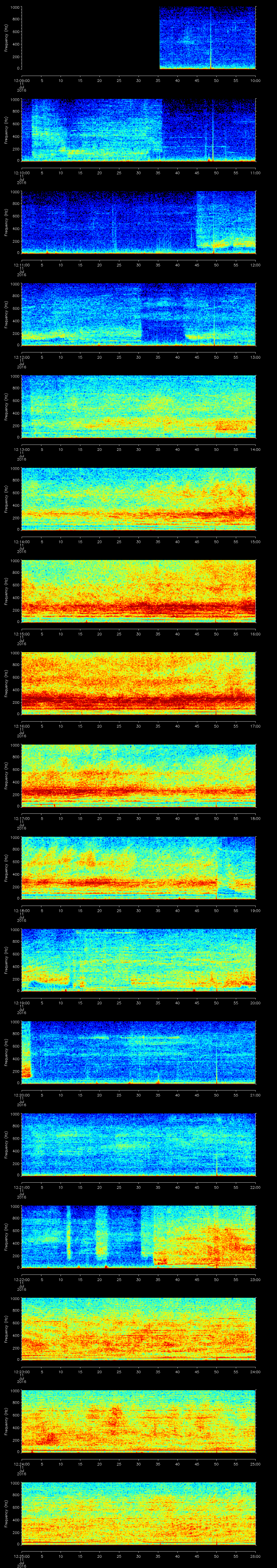Click the 12:10:00 start time label
The image size is (277, 1568).
tap(22, 173)
